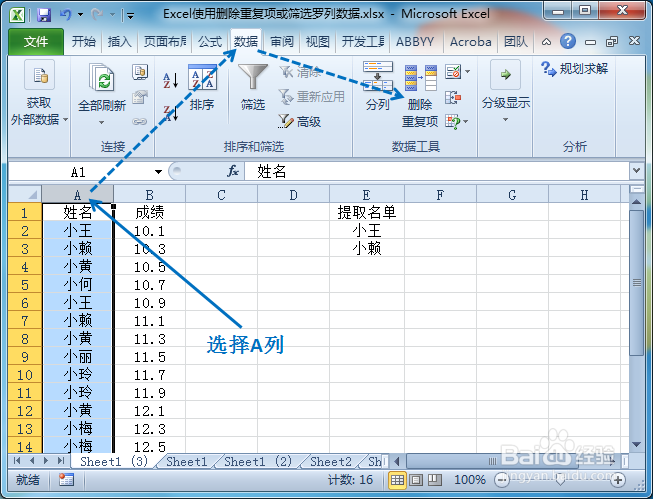Switch to Page Break Preview button
Viewport: 653px width, 499px height.
[435, 480]
